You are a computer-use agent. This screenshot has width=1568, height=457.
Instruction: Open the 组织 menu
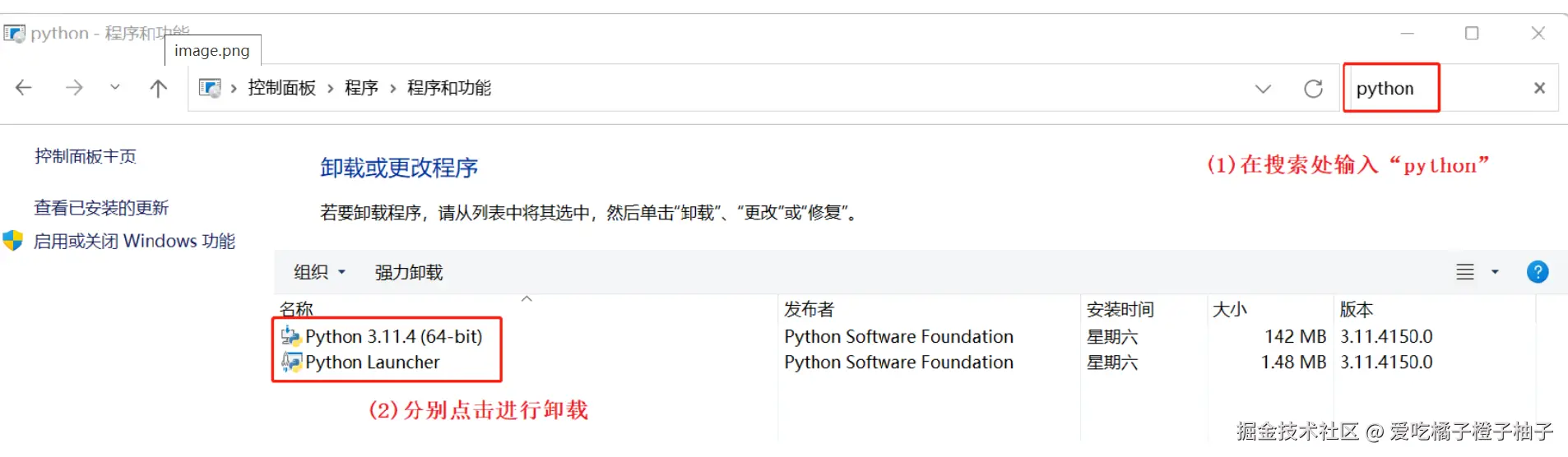[319, 272]
